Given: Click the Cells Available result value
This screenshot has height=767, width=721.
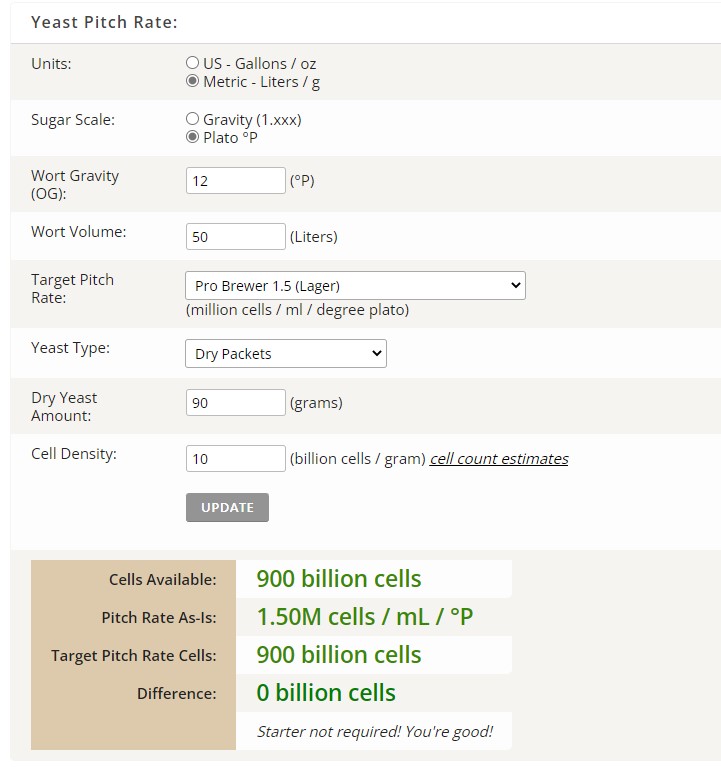Looking at the screenshot, I should pyautogui.click(x=339, y=579).
